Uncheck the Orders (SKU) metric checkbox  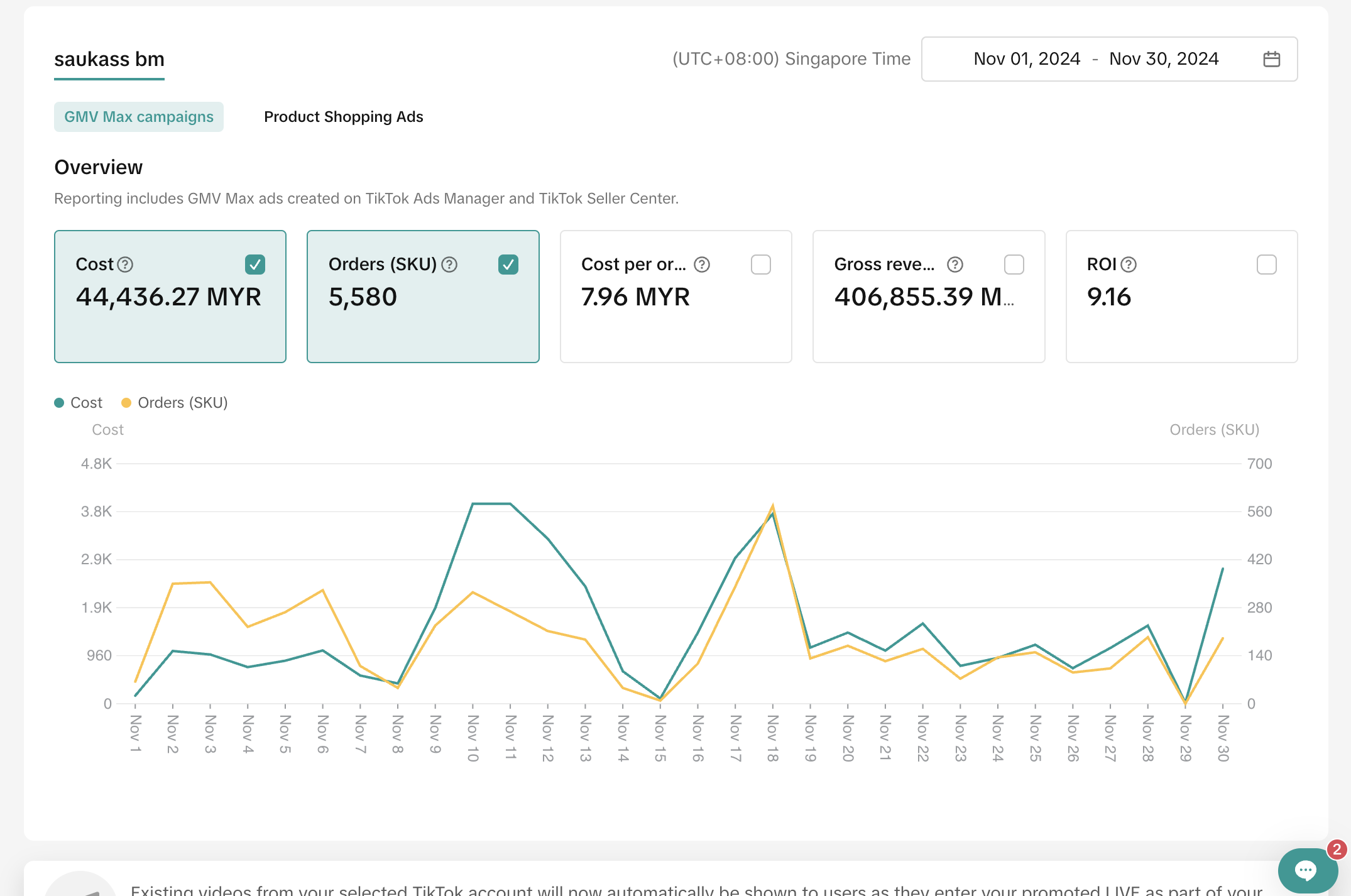(508, 265)
